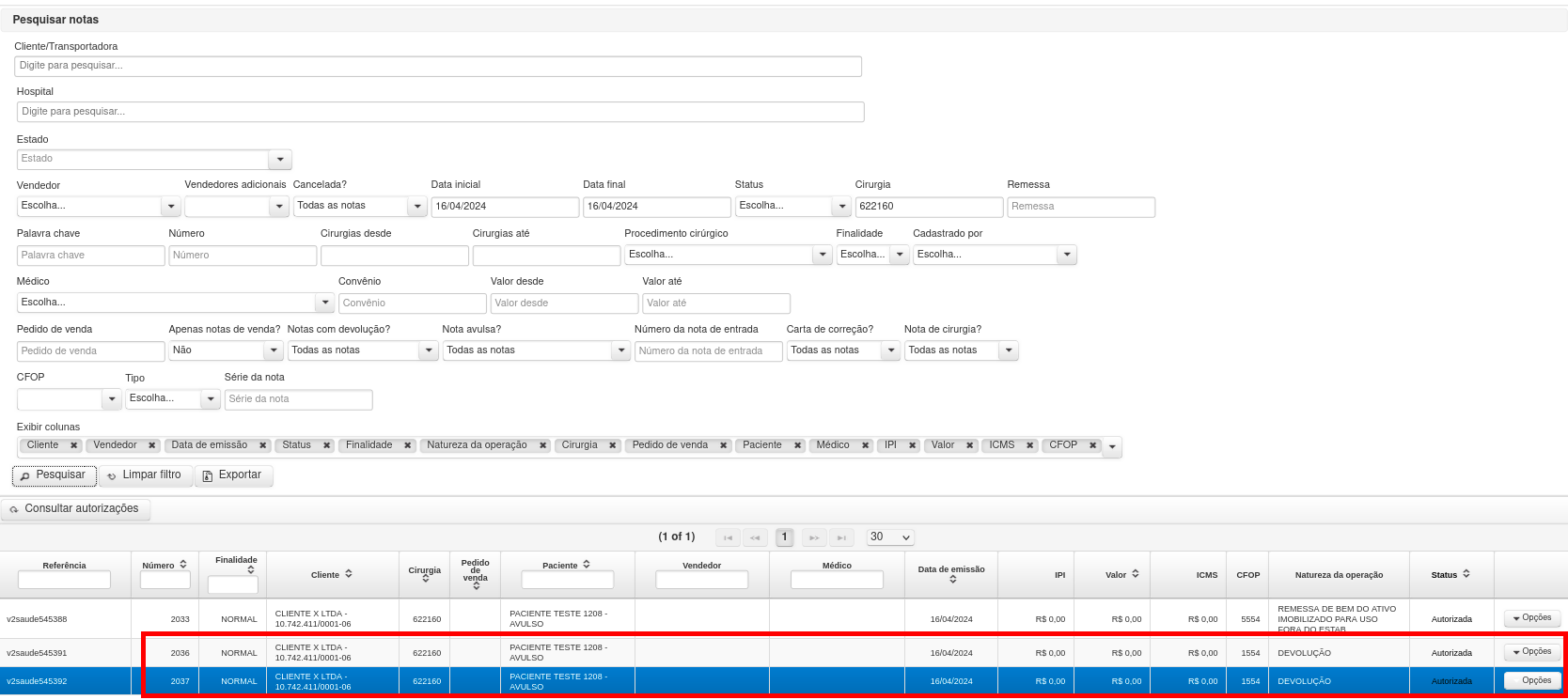The image size is (1568, 700).
Task: Remove the Paciente column tag
Action: click(797, 445)
